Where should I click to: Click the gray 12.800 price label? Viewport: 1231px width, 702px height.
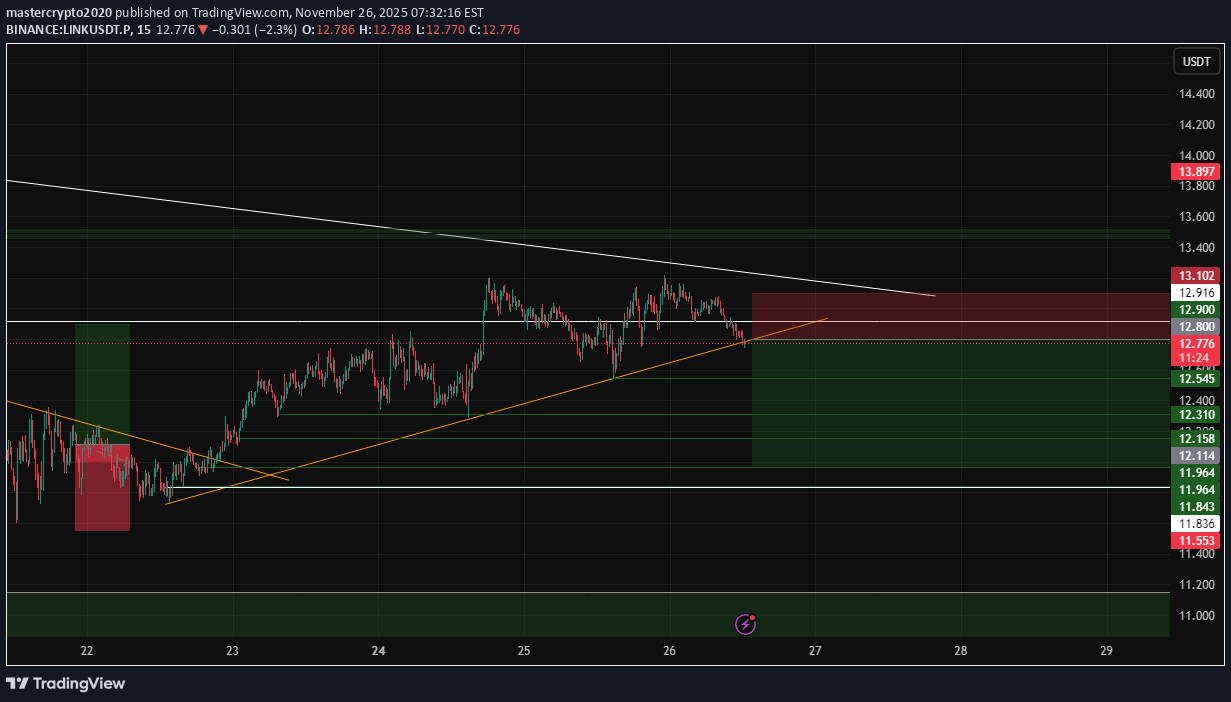tap(1196, 327)
